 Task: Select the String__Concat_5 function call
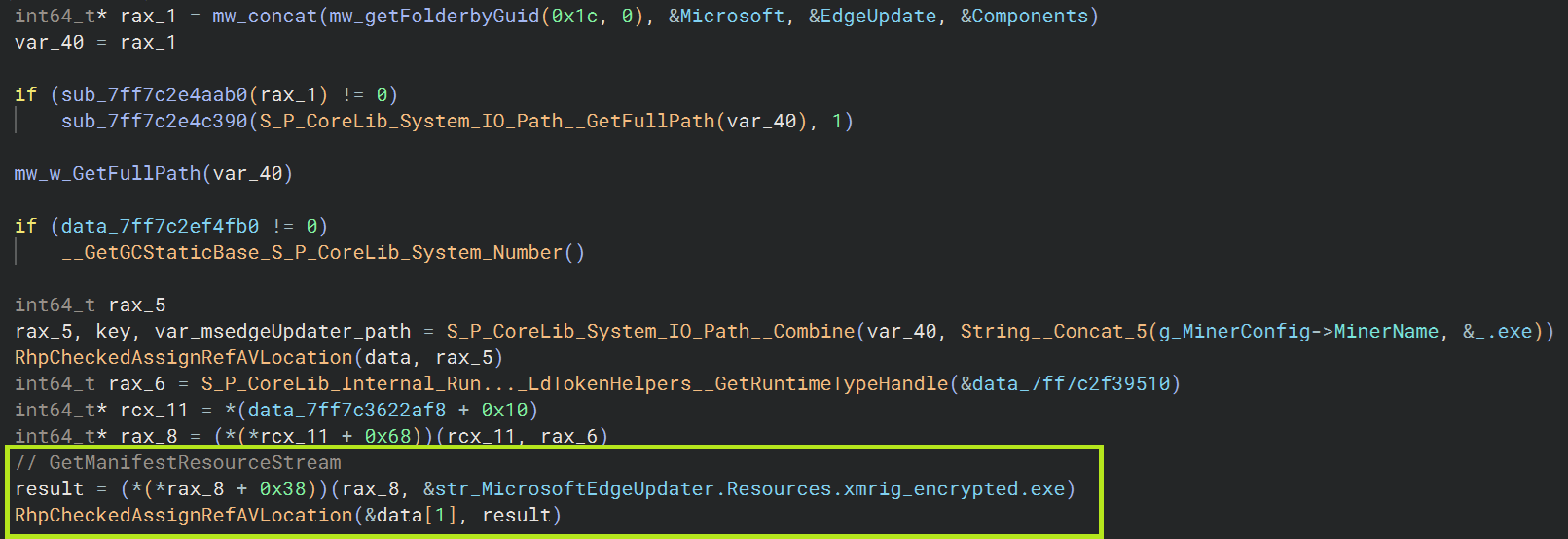point(1053,332)
